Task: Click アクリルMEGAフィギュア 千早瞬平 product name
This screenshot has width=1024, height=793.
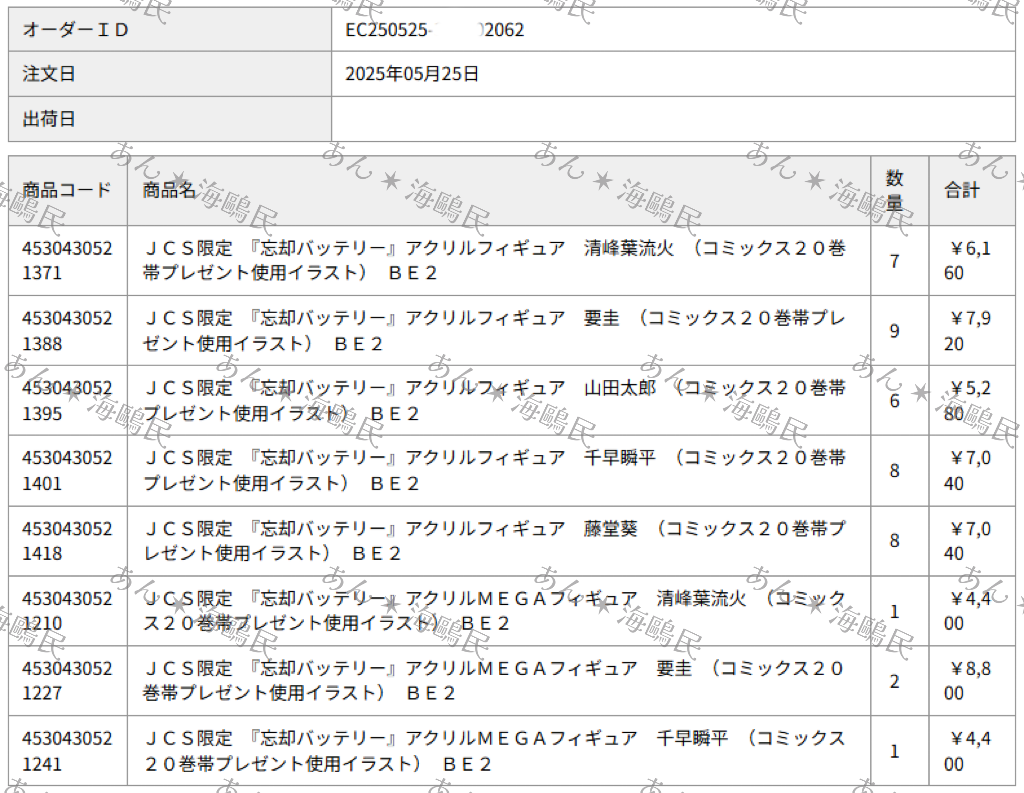Action: (494, 751)
